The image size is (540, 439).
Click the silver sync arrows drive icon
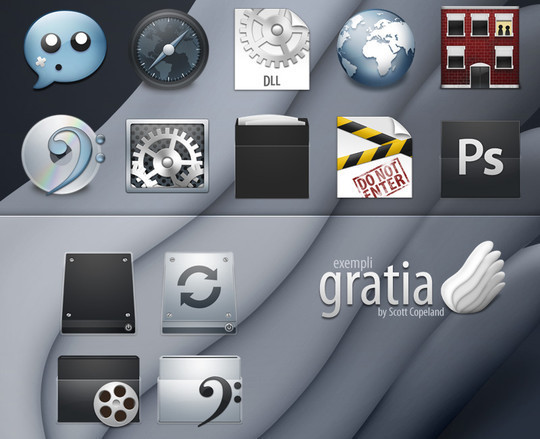pos(199,293)
